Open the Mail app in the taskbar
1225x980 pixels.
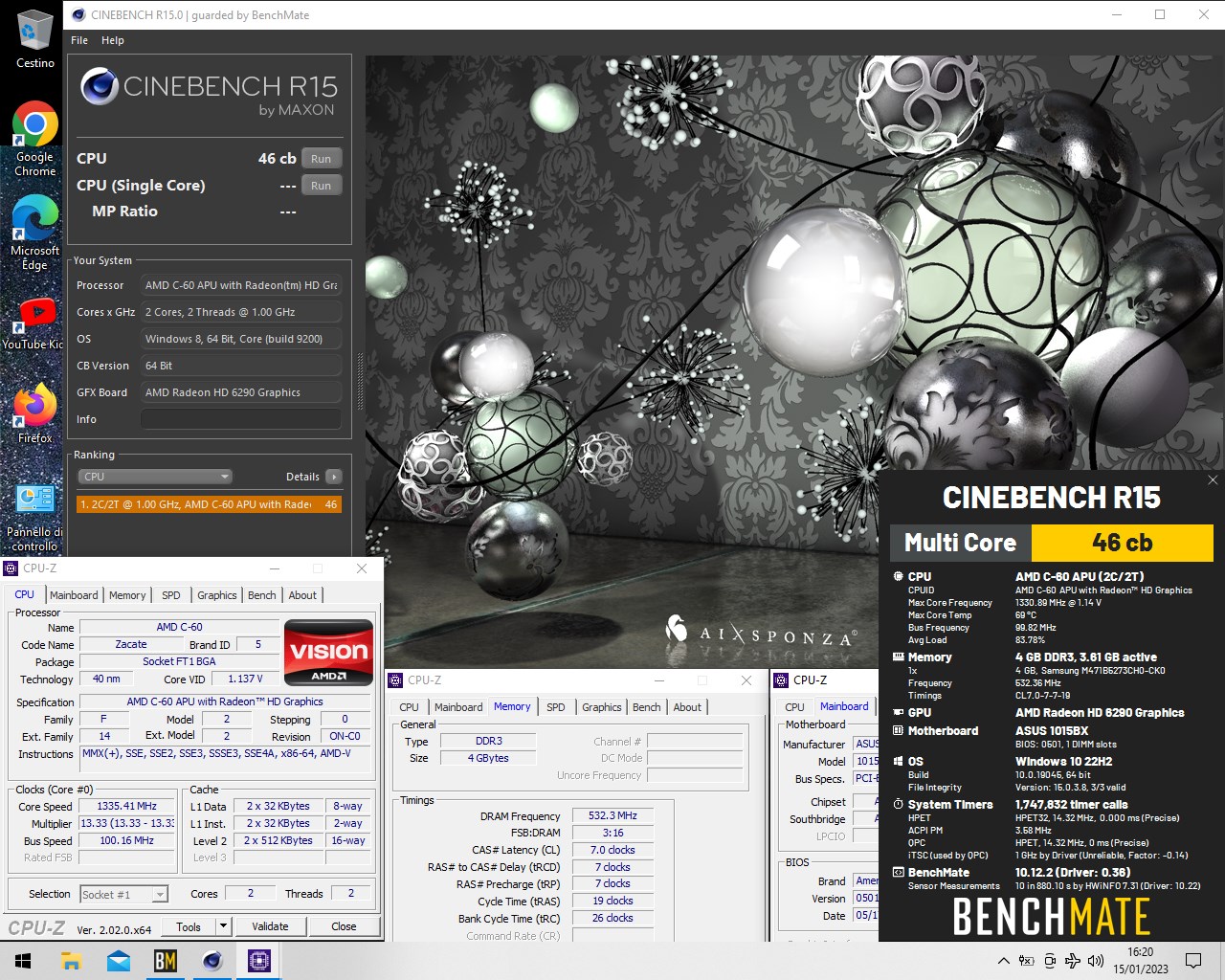coord(118,961)
